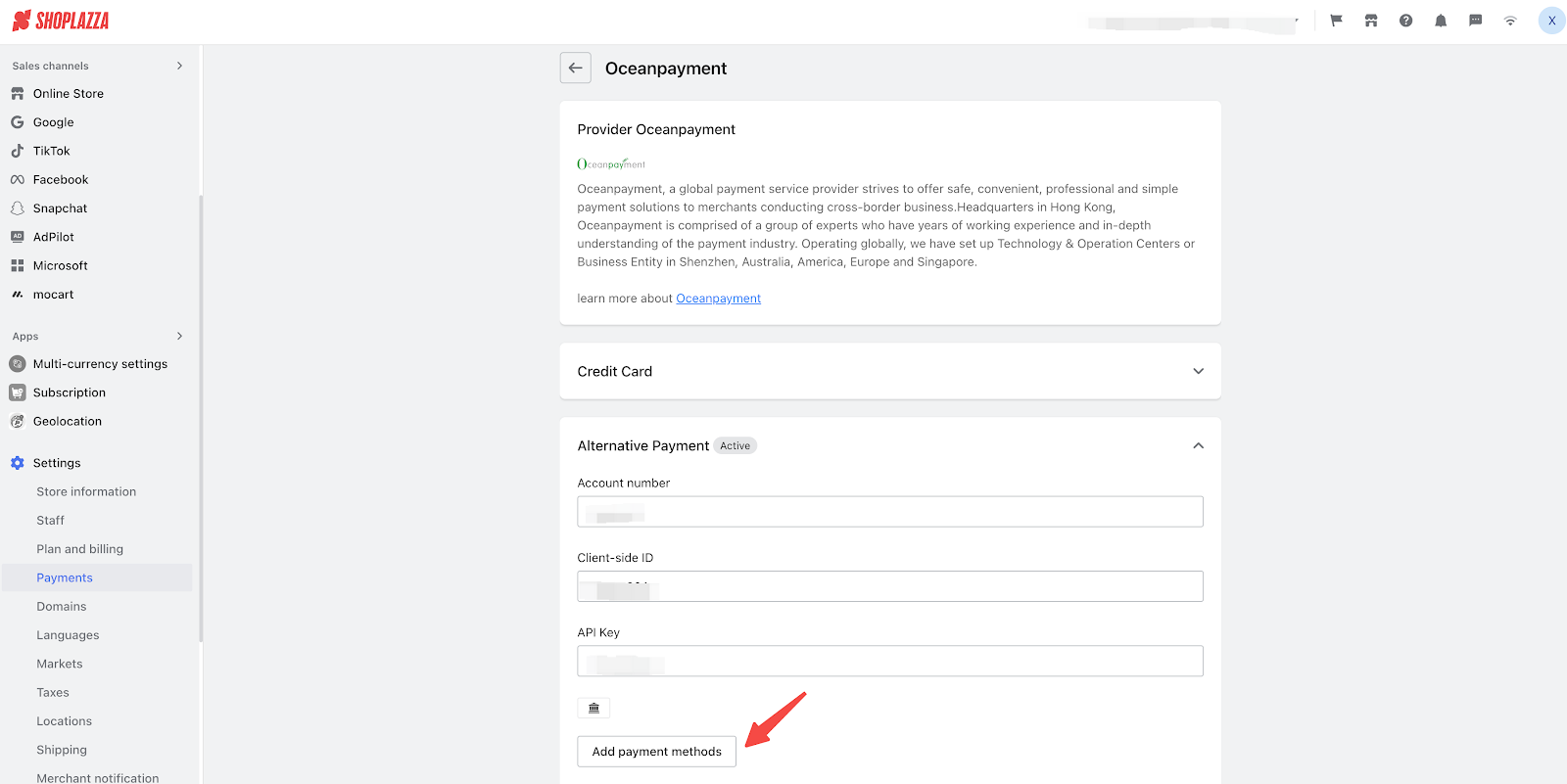The height and width of the screenshot is (784, 1567).
Task: Open Staff settings
Action: [51, 521]
